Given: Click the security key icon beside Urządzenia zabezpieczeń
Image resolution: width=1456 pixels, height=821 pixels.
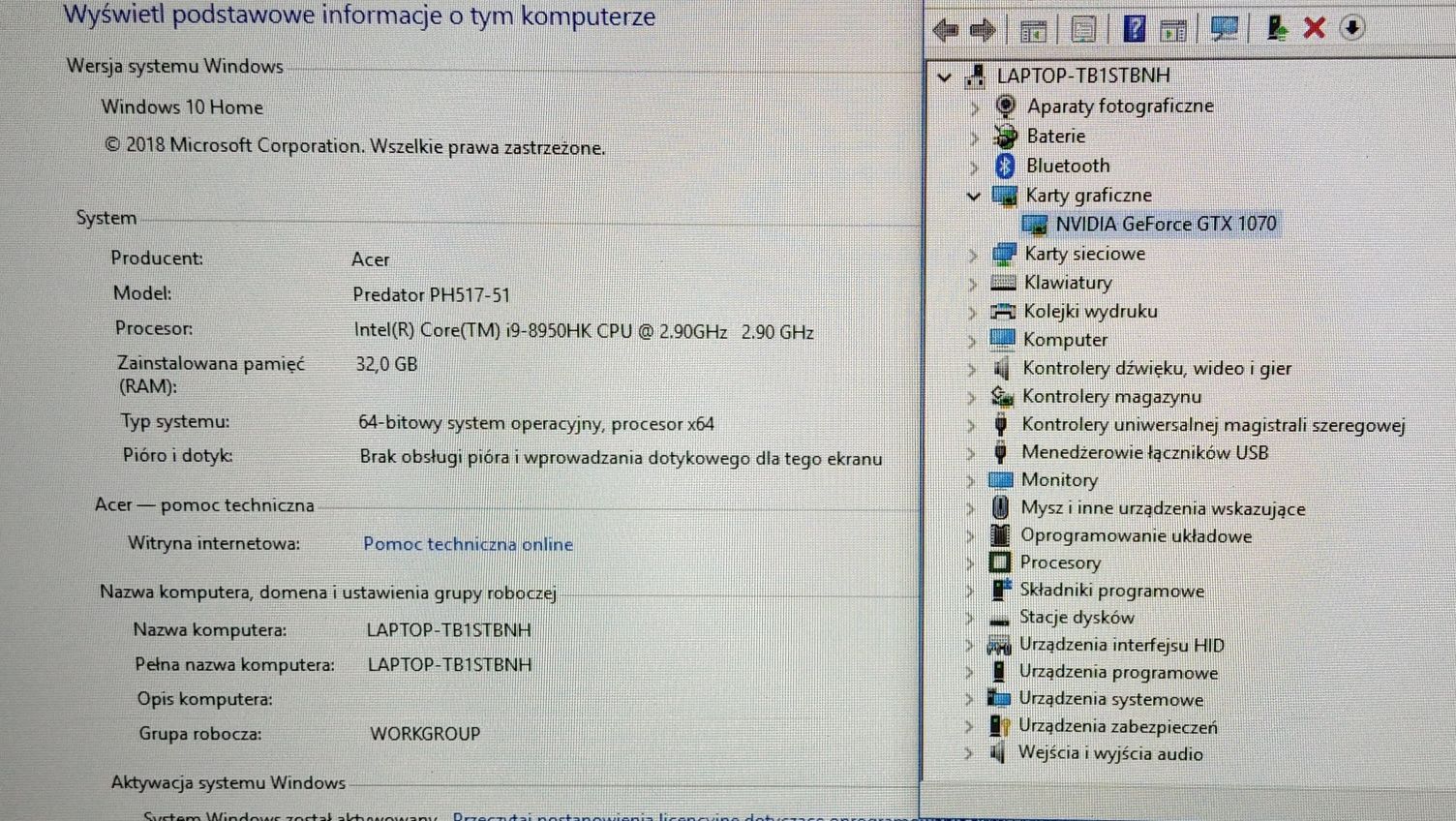Looking at the screenshot, I should coord(999,726).
